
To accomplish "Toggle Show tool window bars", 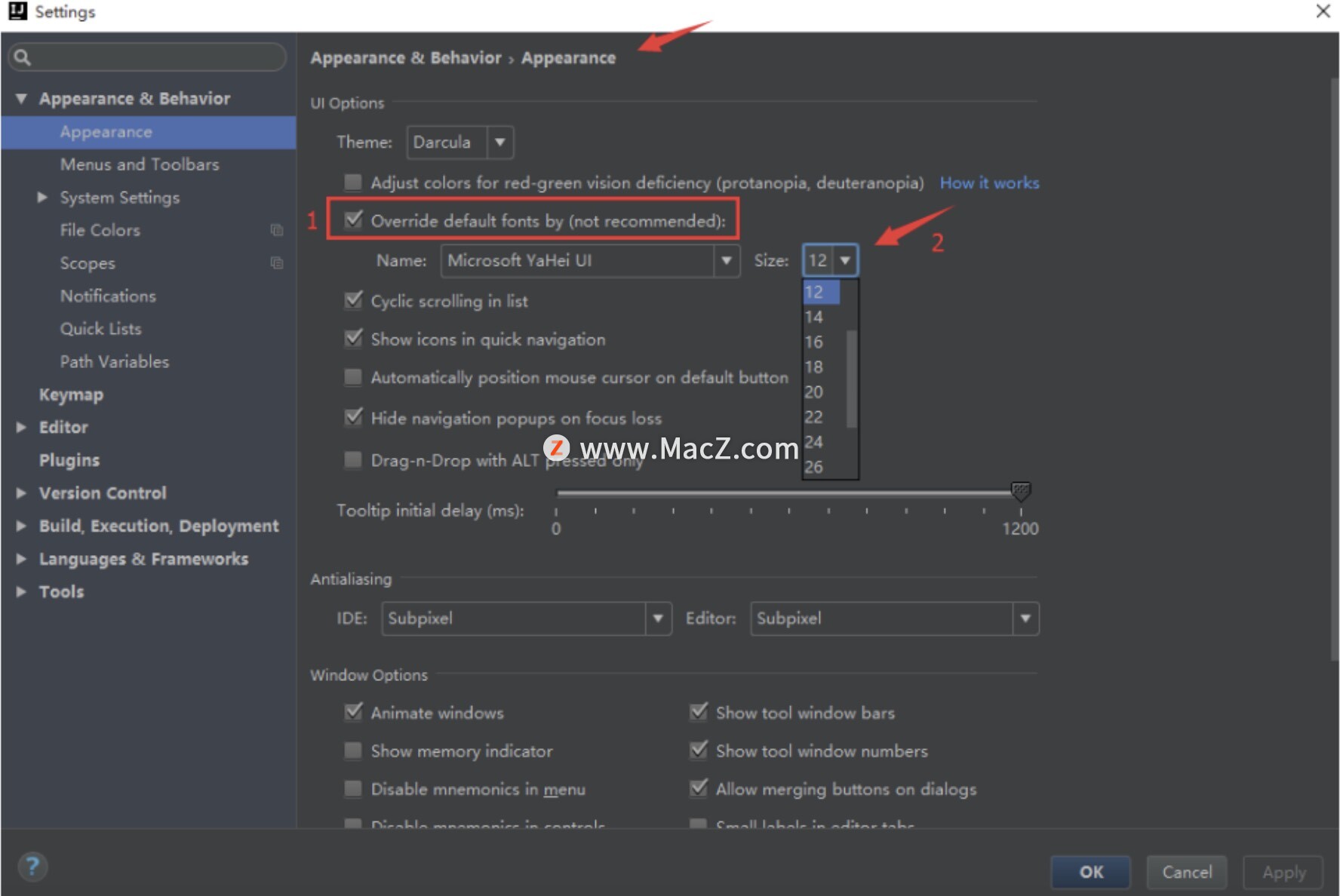I will [x=699, y=712].
